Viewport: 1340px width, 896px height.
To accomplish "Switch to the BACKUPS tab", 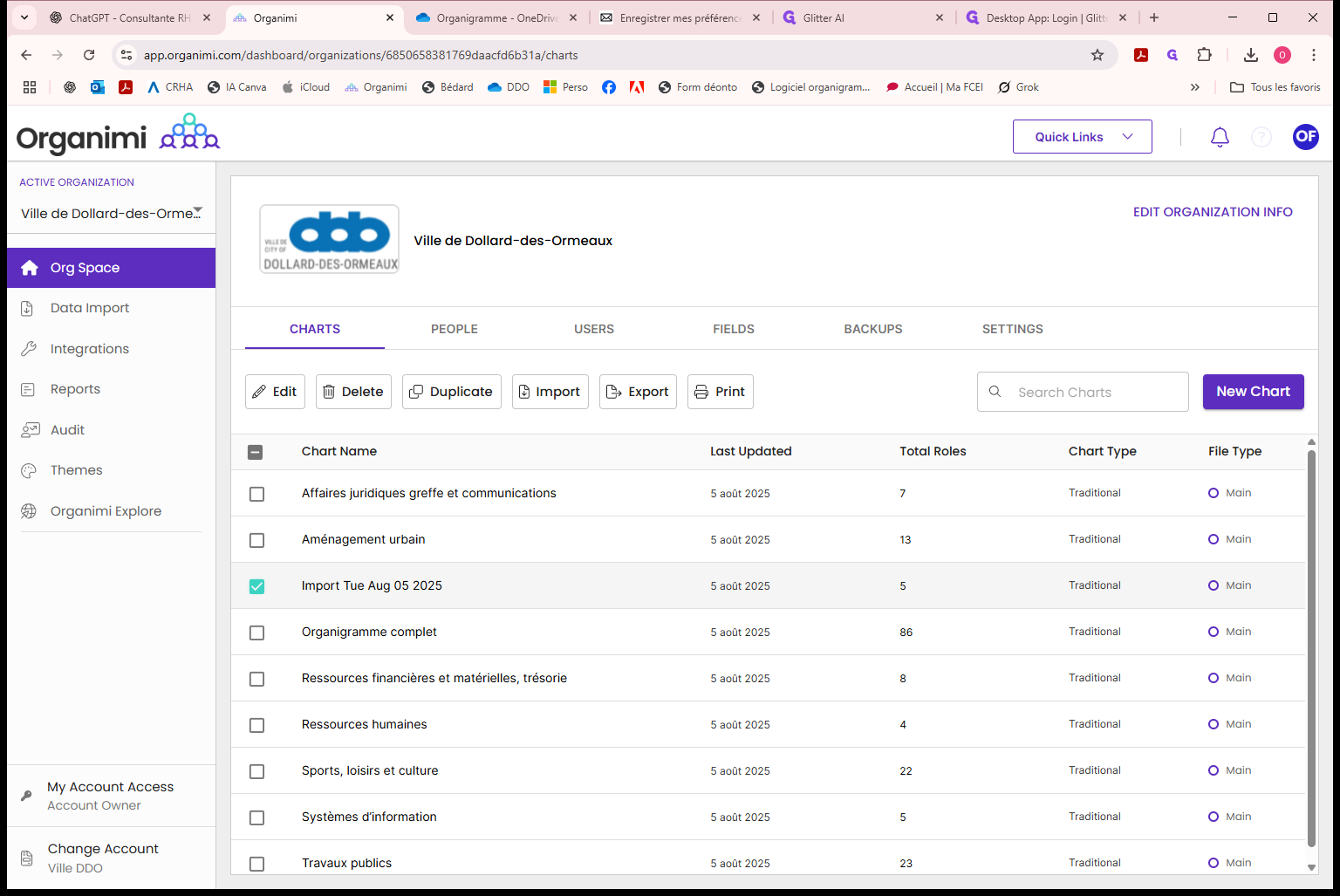I will pos(873,329).
